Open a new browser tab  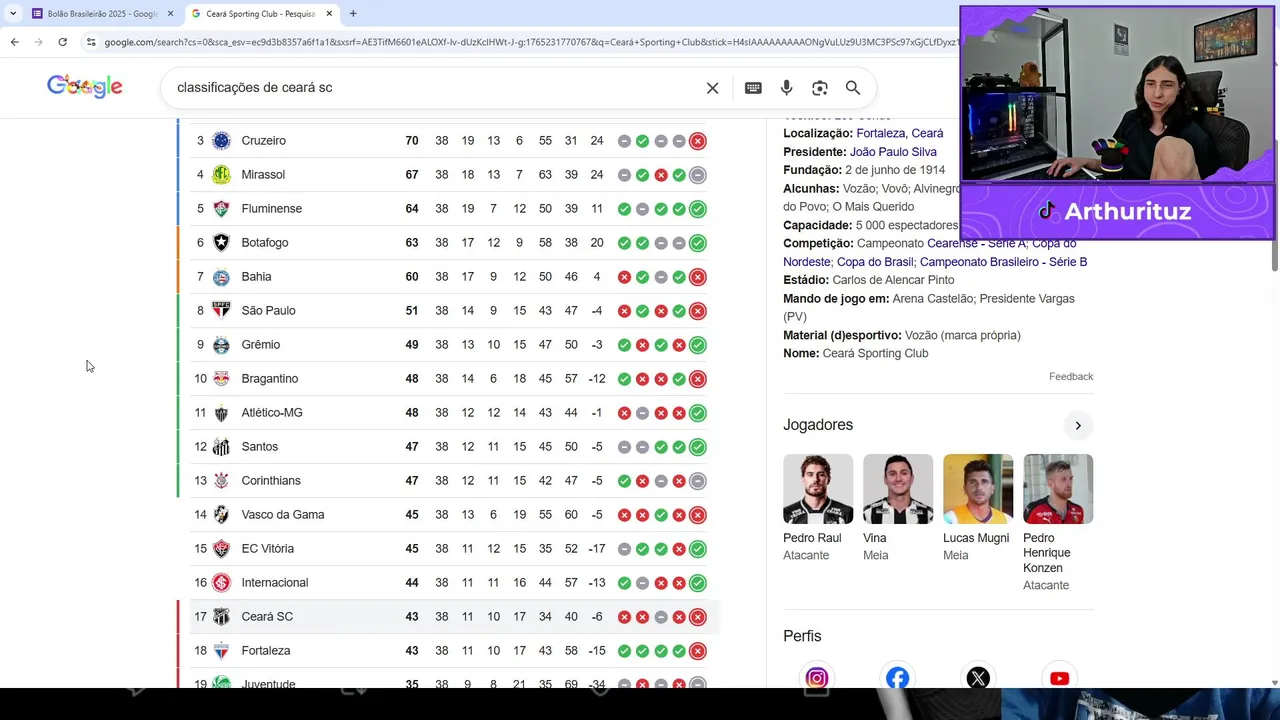353,13
